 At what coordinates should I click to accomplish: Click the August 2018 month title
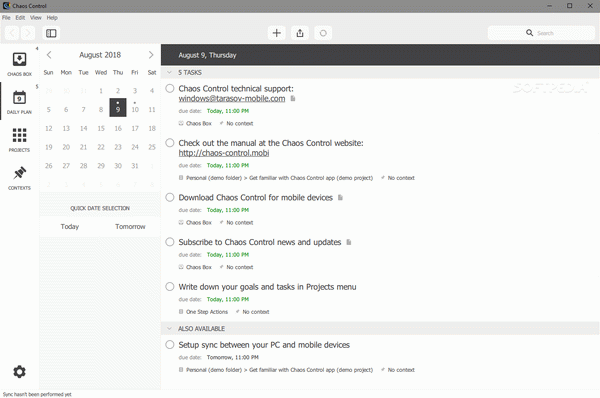(100, 55)
